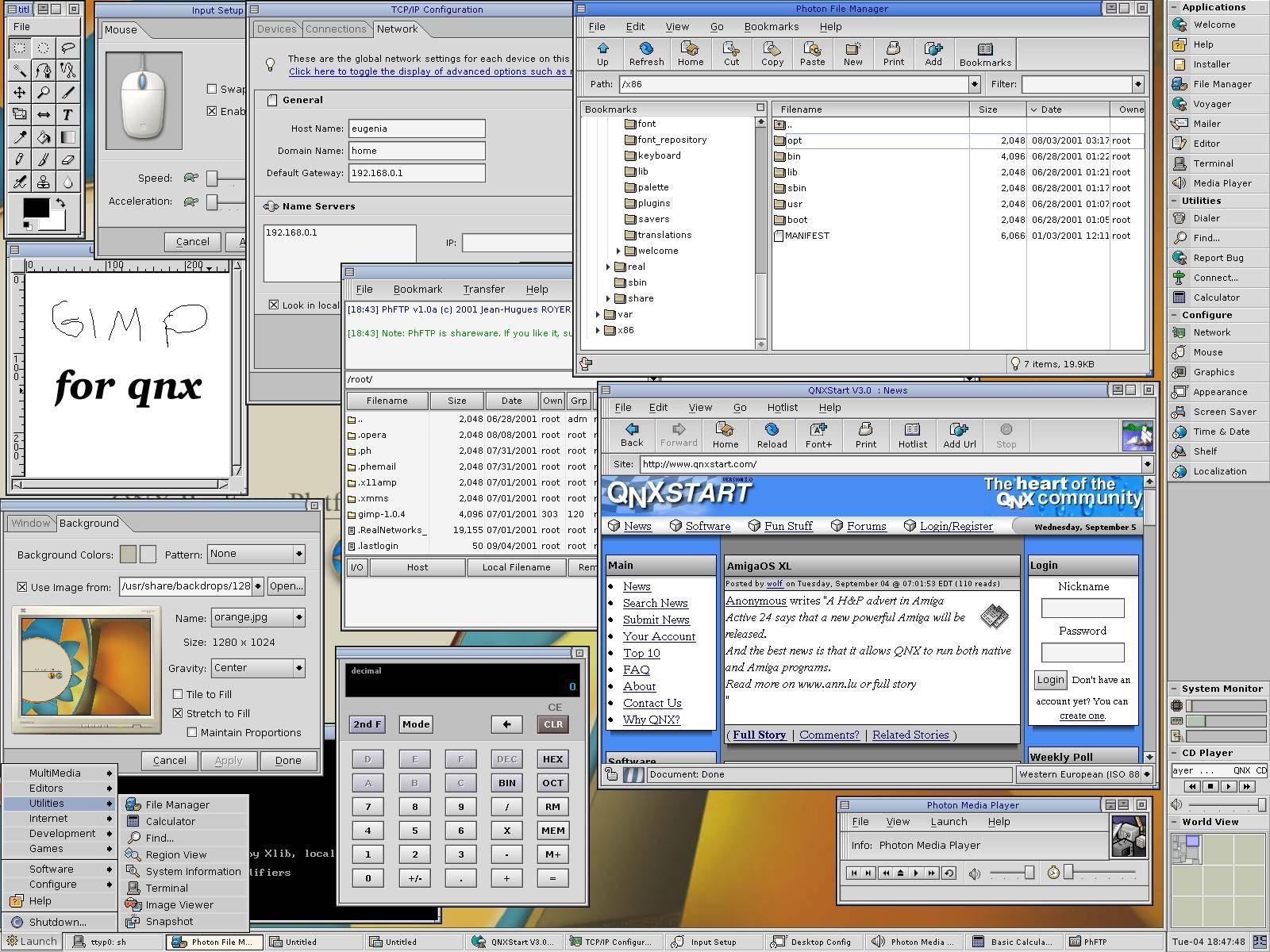Open the Site URL dropdown in Voyager
The width and height of the screenshot is (1270, 952).
click(1147, 464)
